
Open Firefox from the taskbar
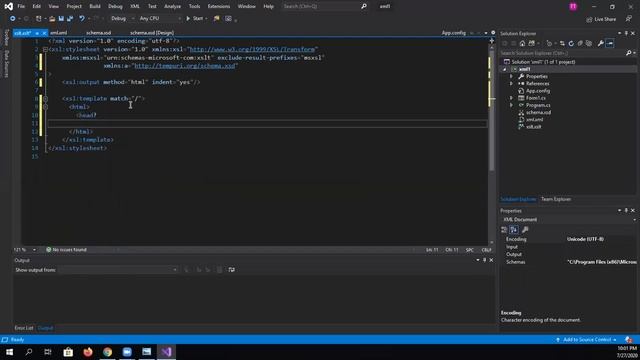point(88,352)
